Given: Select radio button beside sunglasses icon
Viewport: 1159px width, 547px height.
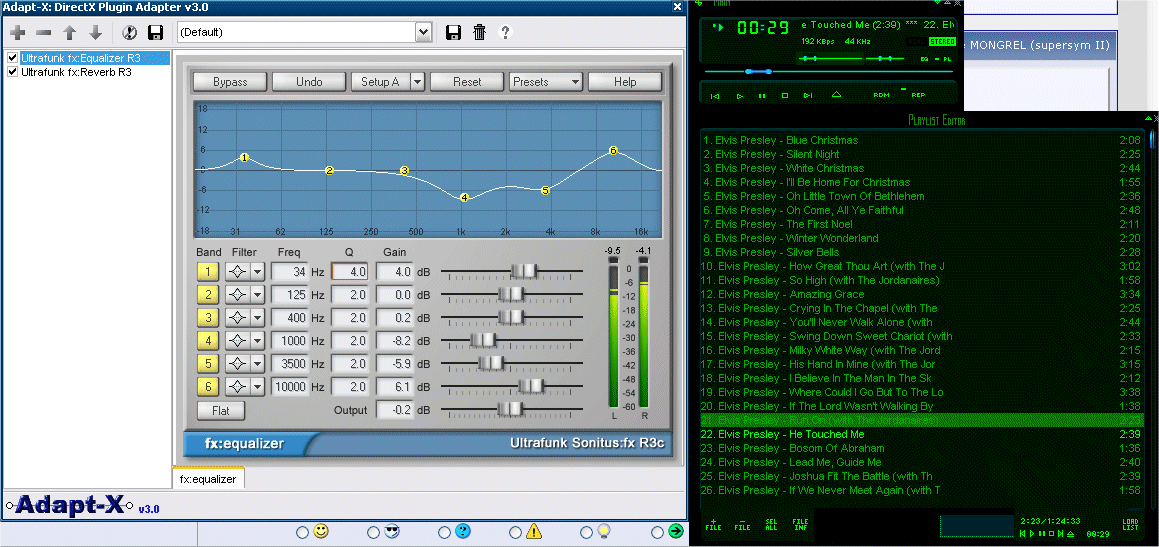Looking at the screenshot, I should 373,532.
